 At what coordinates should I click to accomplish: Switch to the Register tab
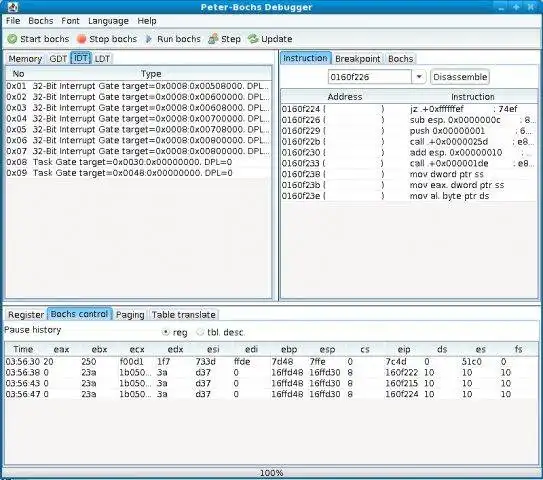(x=26, y=315)
